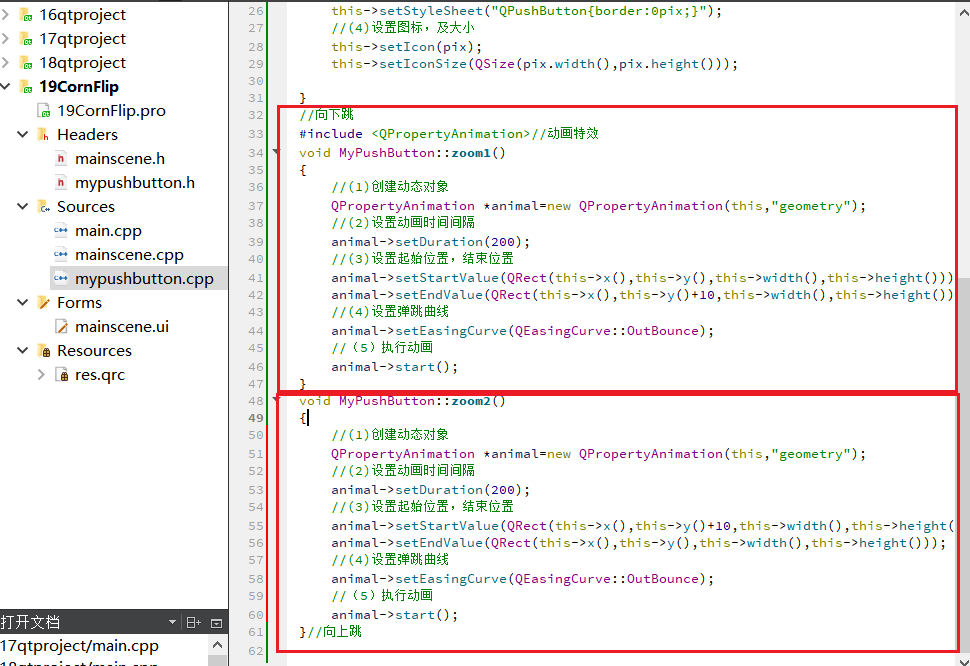
Task: Select the 17qtproject label
Action: (x=82, y=38)
